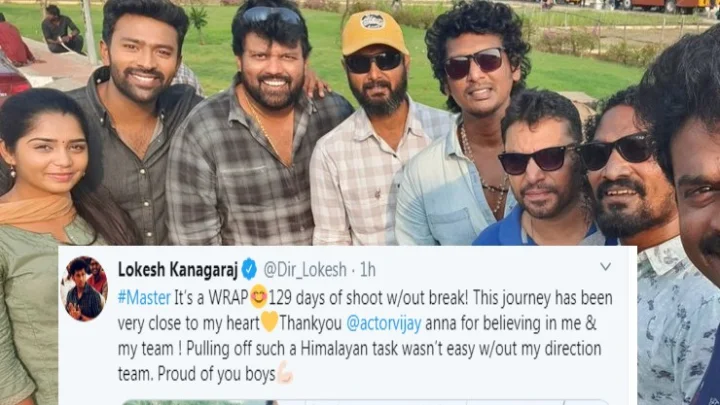This screenshot has width=720, height=405.
Task: Click the man in blue polo shirt
Action: (540, 174)
